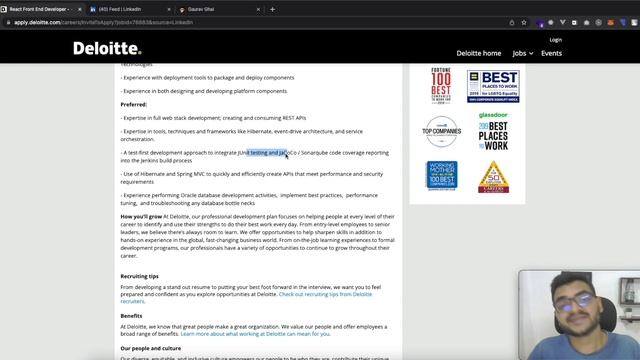Viewport: 640px width, 360px height.
Task: Click the line about Hibernate and Spring MVC
Action: point(251,178)
